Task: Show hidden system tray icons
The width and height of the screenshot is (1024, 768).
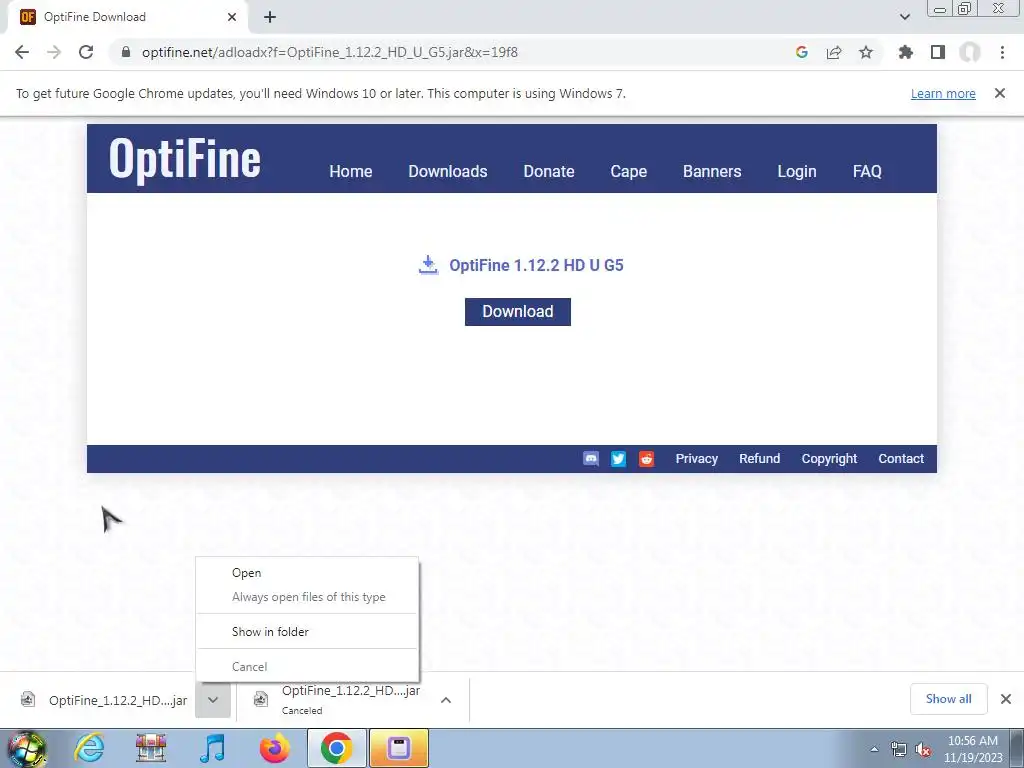Action: coord(874,749)
